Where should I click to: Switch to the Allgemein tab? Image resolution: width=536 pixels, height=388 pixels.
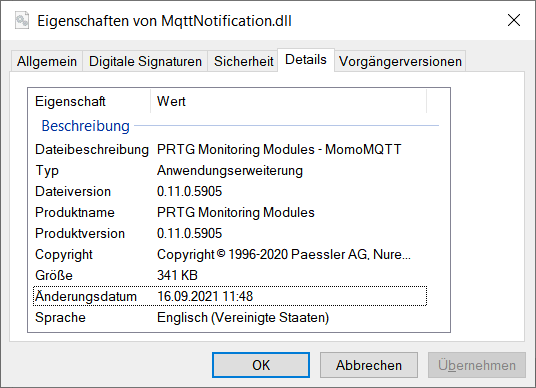[47, 62]
